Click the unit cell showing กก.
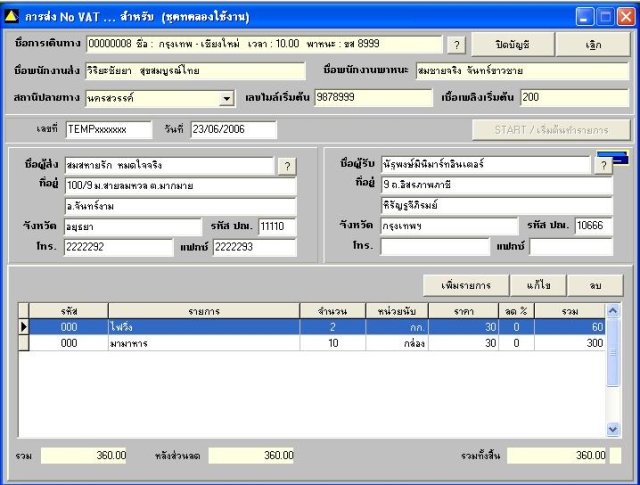This screenshot has width=640, height=485. [397, 327]
